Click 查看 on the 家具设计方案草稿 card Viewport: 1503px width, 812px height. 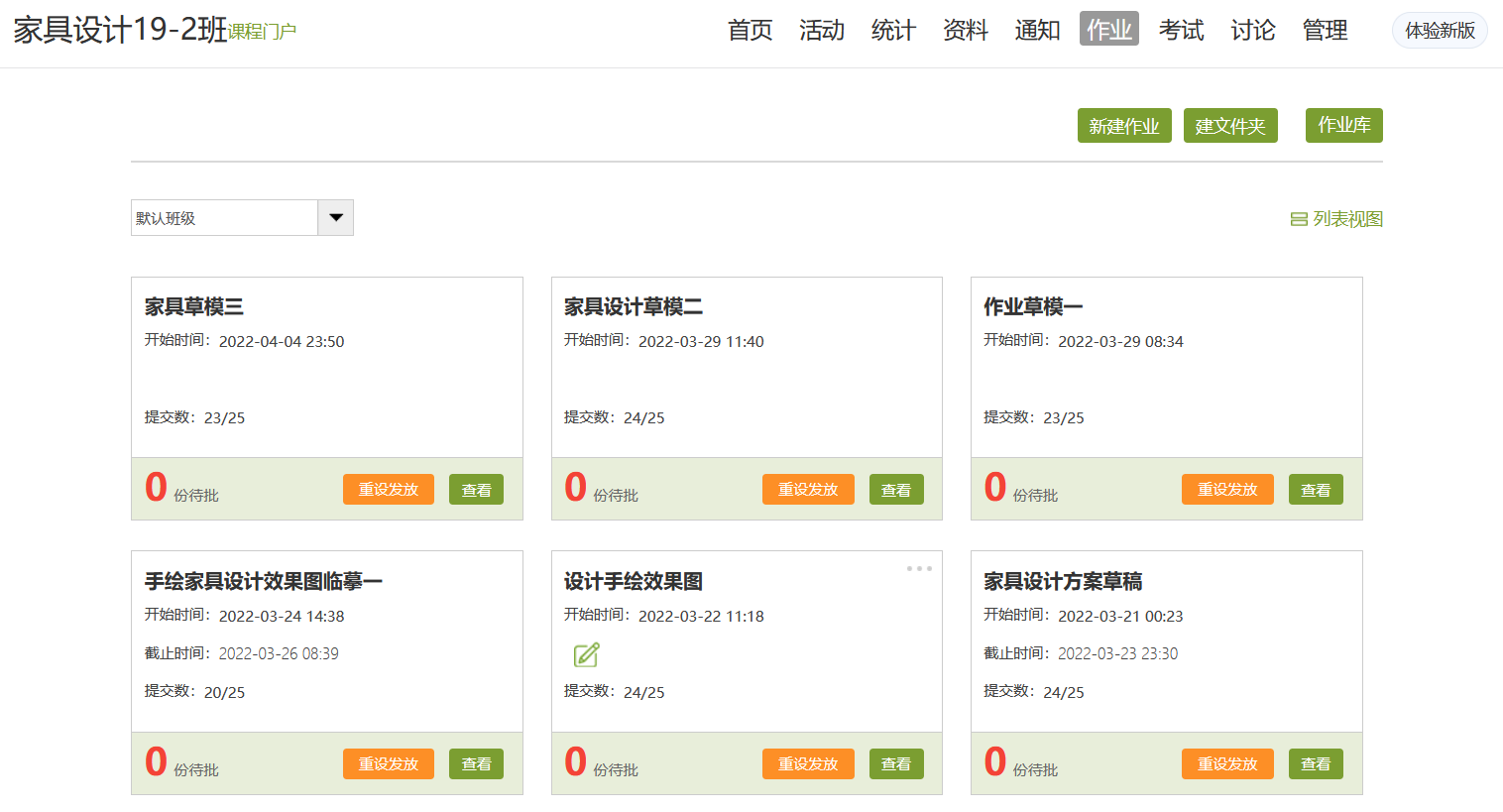point(1316,764)
